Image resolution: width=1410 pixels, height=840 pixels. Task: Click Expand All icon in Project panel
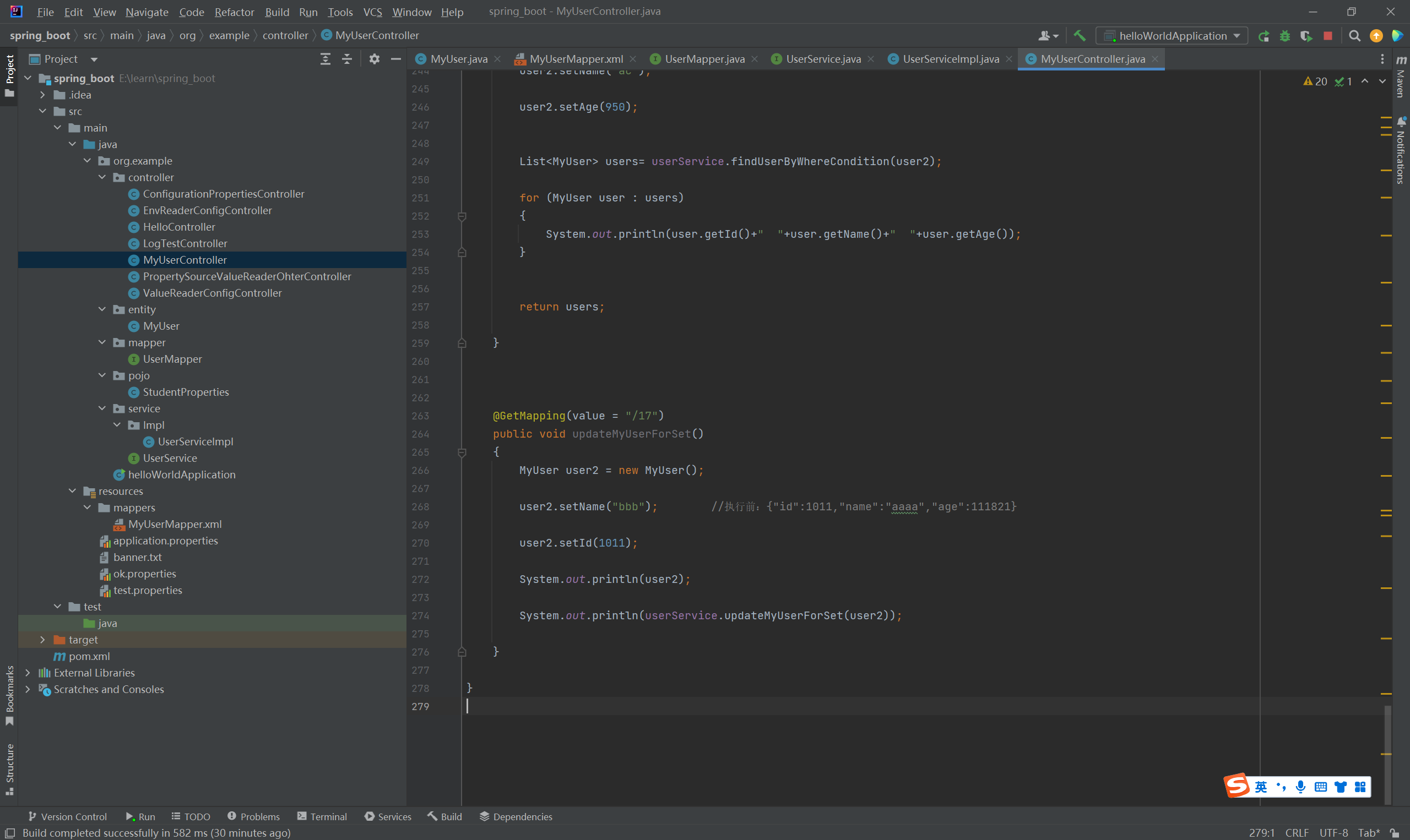[325, 59]
